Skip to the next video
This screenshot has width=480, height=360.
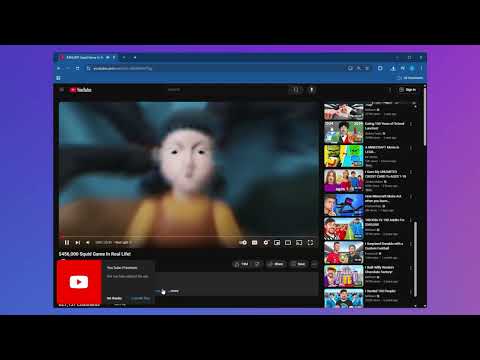[x=78, y=242]
